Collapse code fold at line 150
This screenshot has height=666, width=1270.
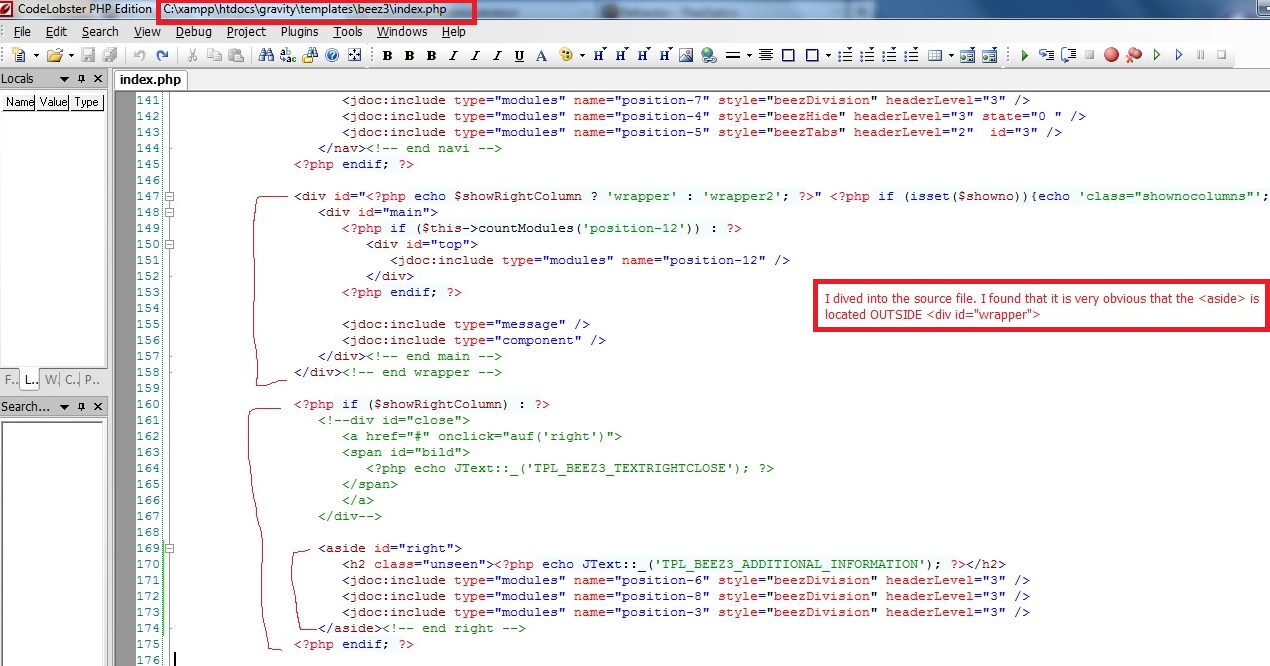point(169,244)
